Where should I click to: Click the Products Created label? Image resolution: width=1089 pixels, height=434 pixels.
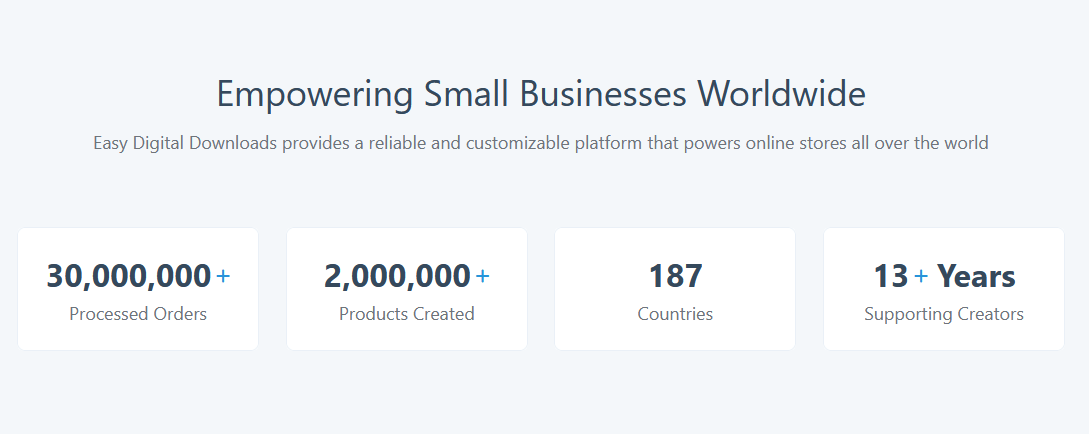pyautogui.click(x=407, y=314)
